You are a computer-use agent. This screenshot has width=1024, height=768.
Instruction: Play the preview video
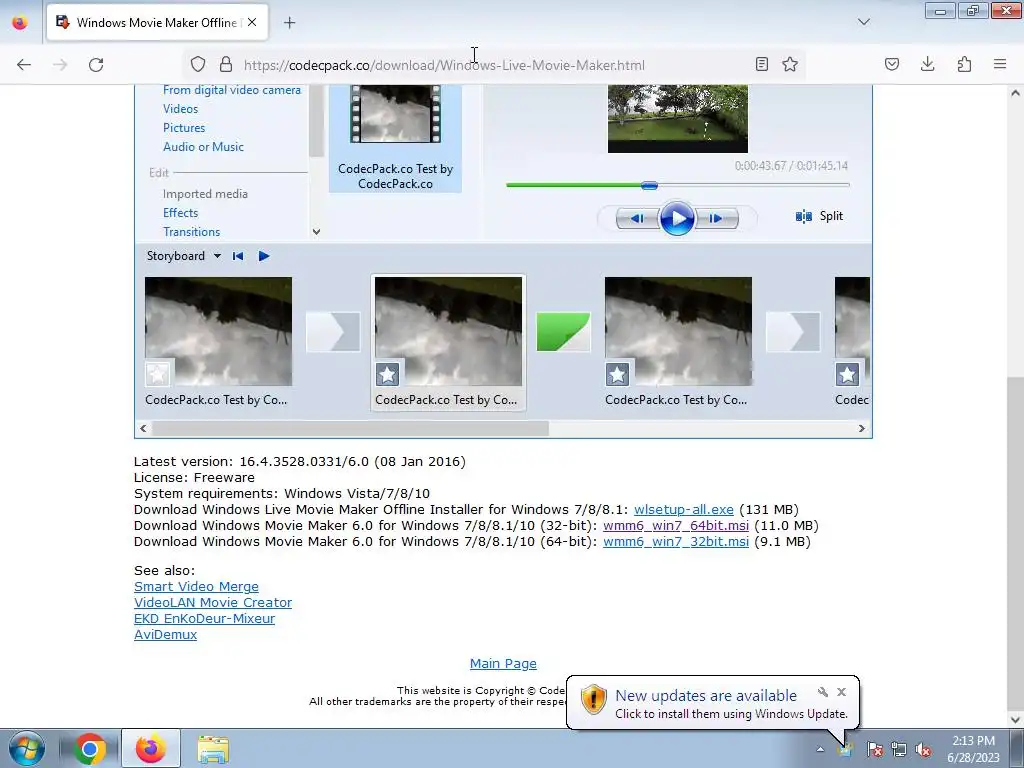(677, 218)
